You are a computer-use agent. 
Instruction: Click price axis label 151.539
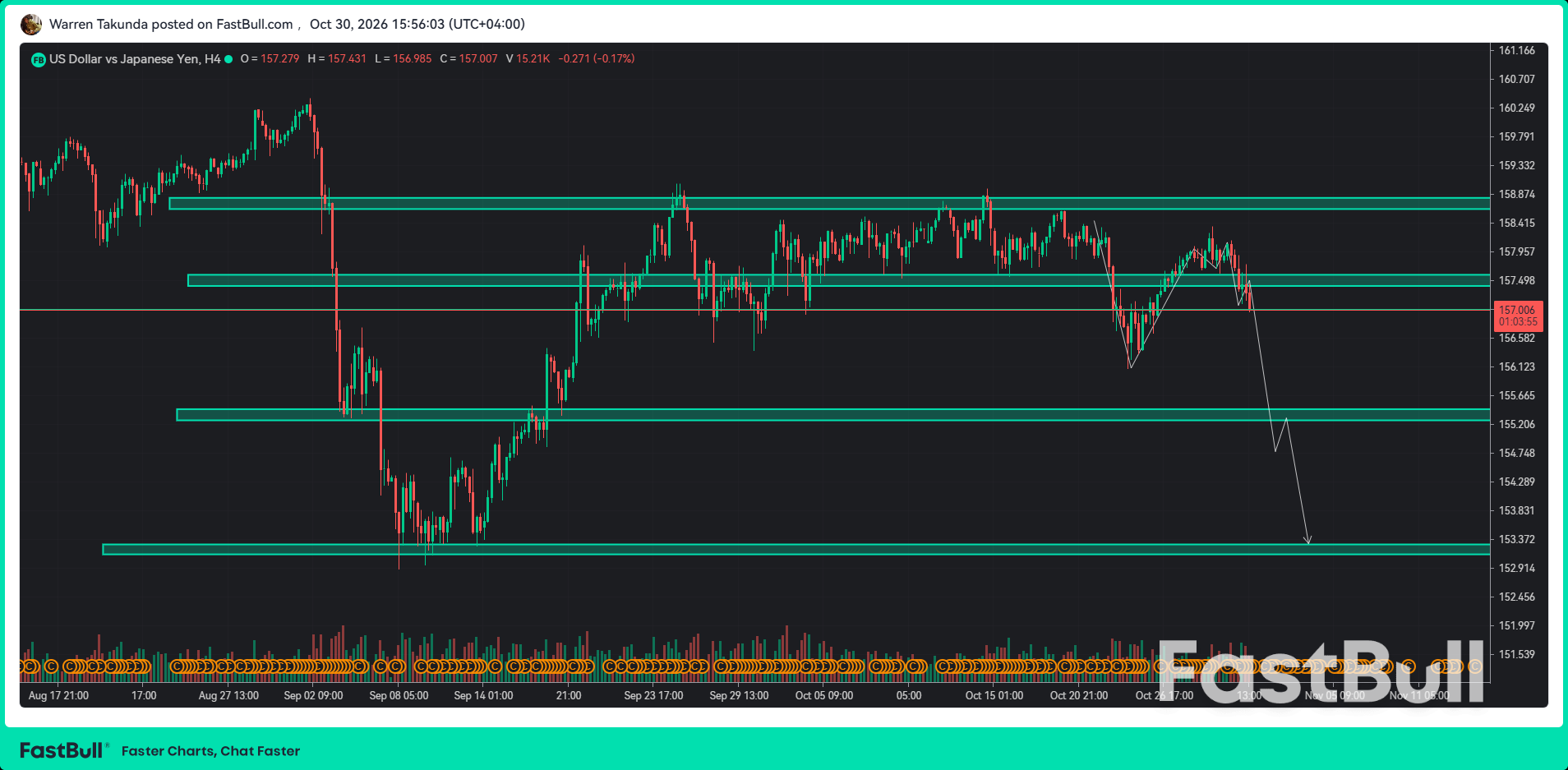pyautogui.click(x=1517, y=655)
